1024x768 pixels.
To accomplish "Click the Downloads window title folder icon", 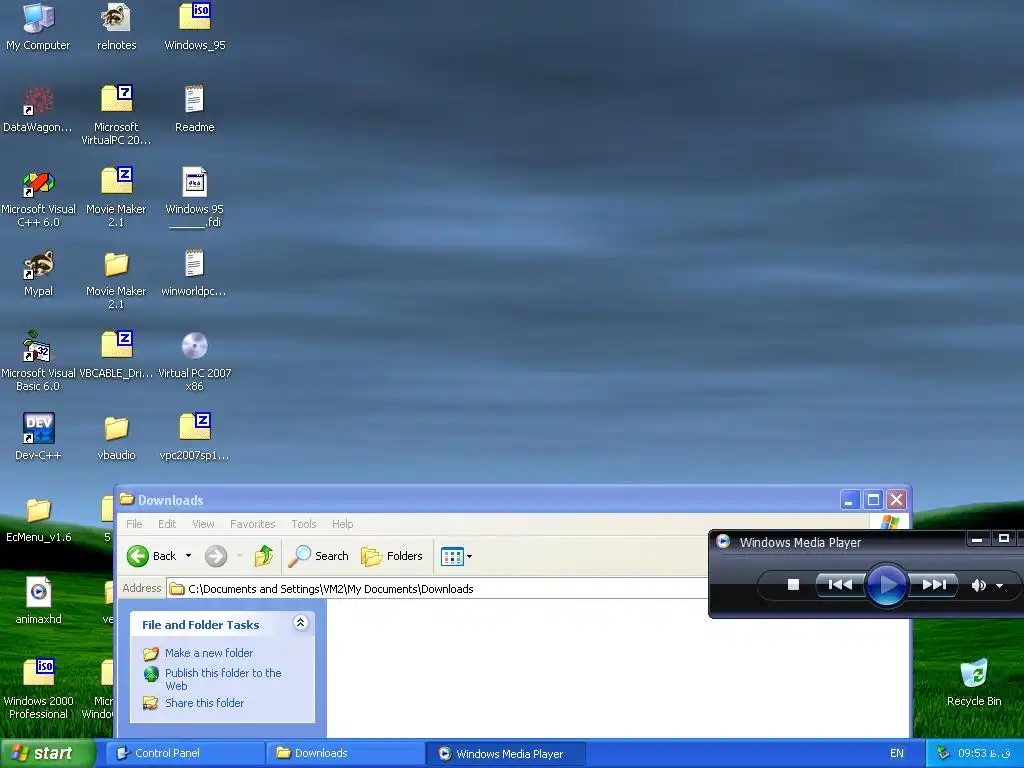I will [x=127, y=500].
